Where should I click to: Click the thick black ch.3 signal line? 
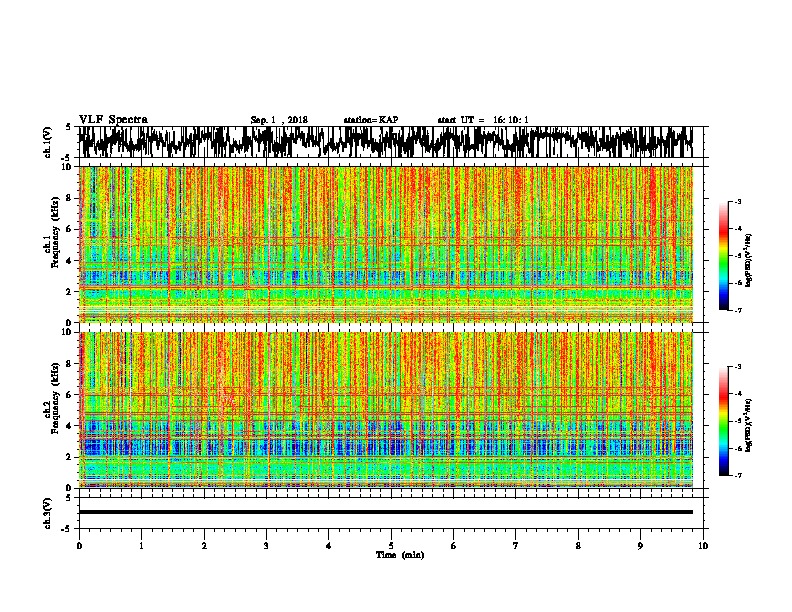click(x=385, y=512)
